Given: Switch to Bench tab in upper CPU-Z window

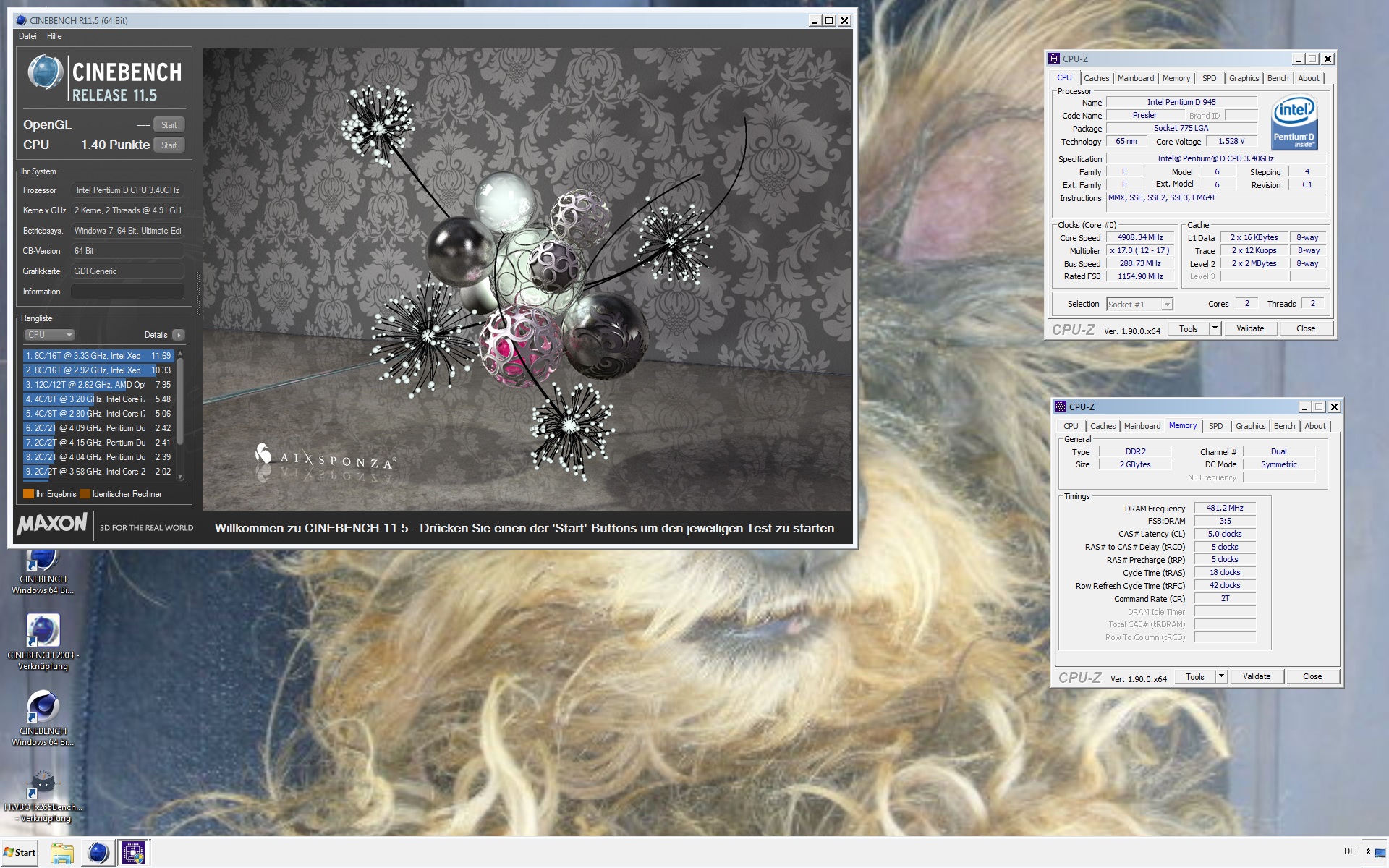Looking at the screenshot, I should 1278,78.
